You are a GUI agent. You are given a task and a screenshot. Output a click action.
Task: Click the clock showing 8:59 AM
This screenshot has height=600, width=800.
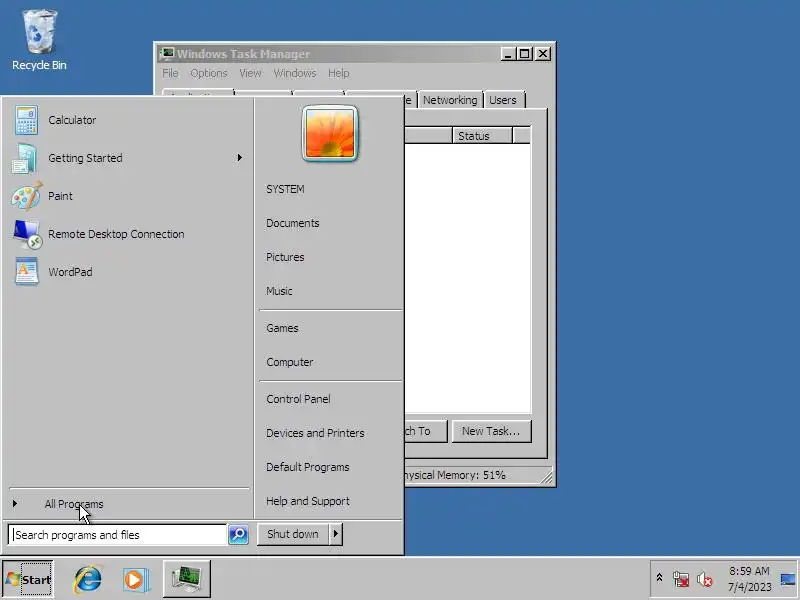749,579
